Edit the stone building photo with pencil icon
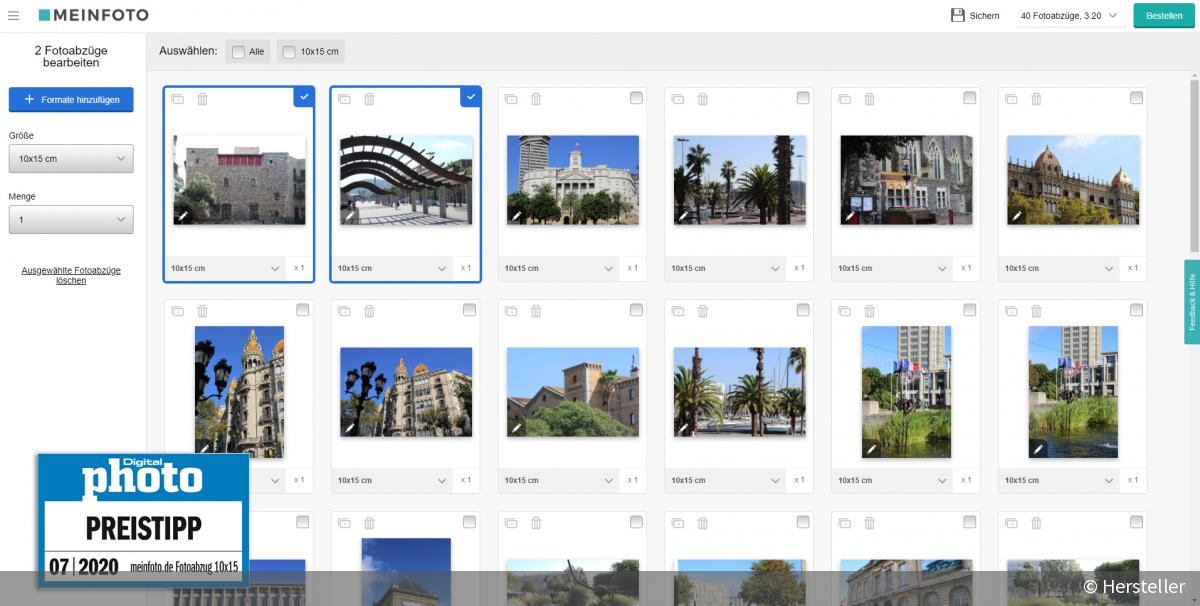The height and width of the screenshot is (606, 1200). coord(183,215)
